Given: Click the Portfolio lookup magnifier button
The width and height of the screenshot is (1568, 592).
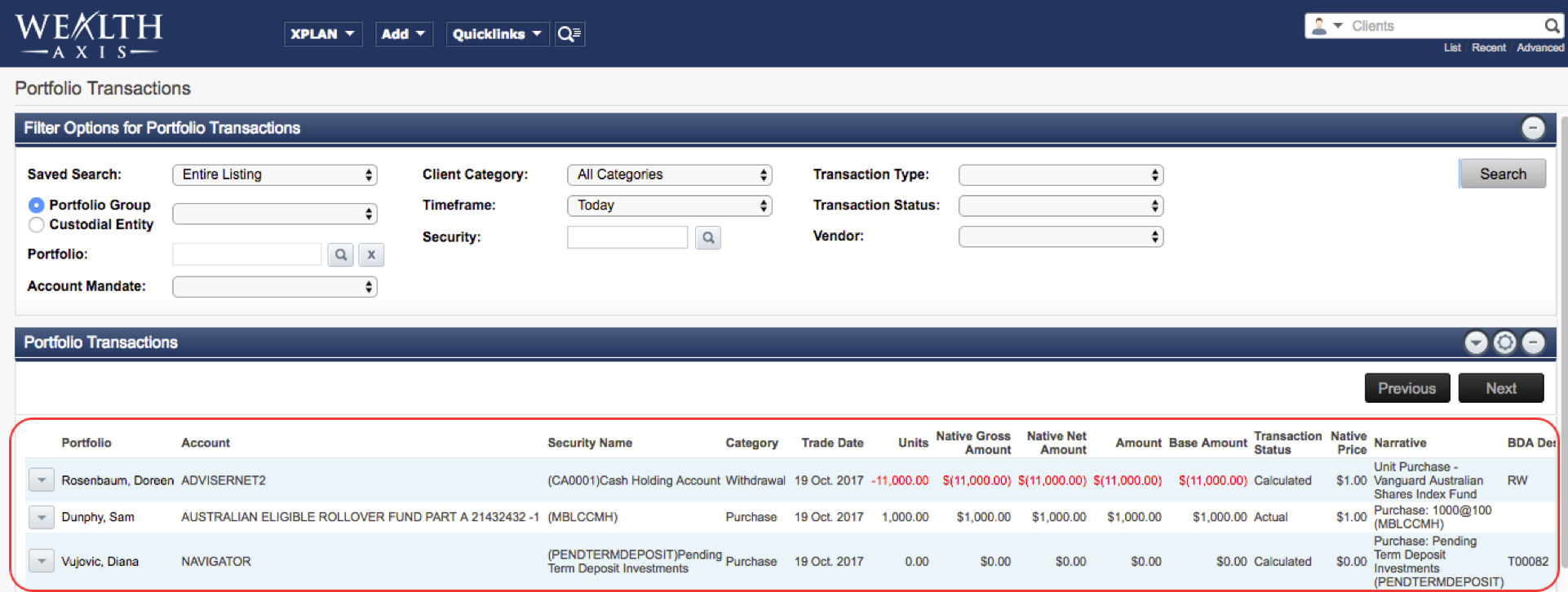Looking at the screenshot, I should [341, 254].
